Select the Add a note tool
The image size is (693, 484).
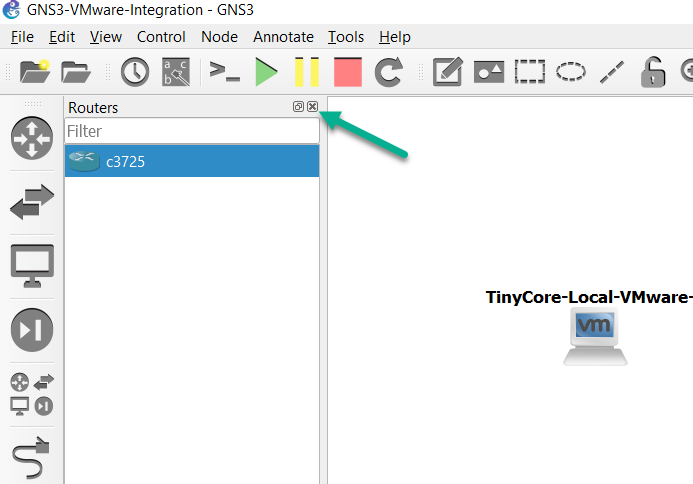pyautogui.click(x=448, y=72)
